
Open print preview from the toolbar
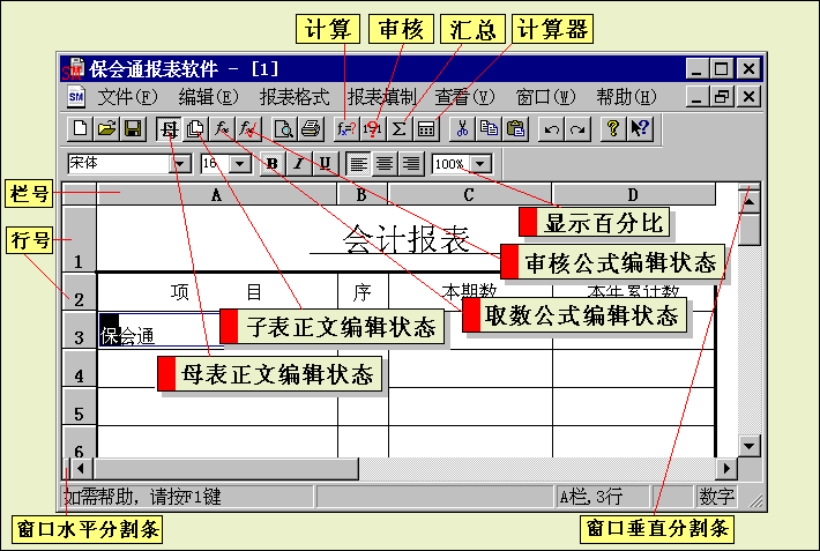click(x=284, y=129)
